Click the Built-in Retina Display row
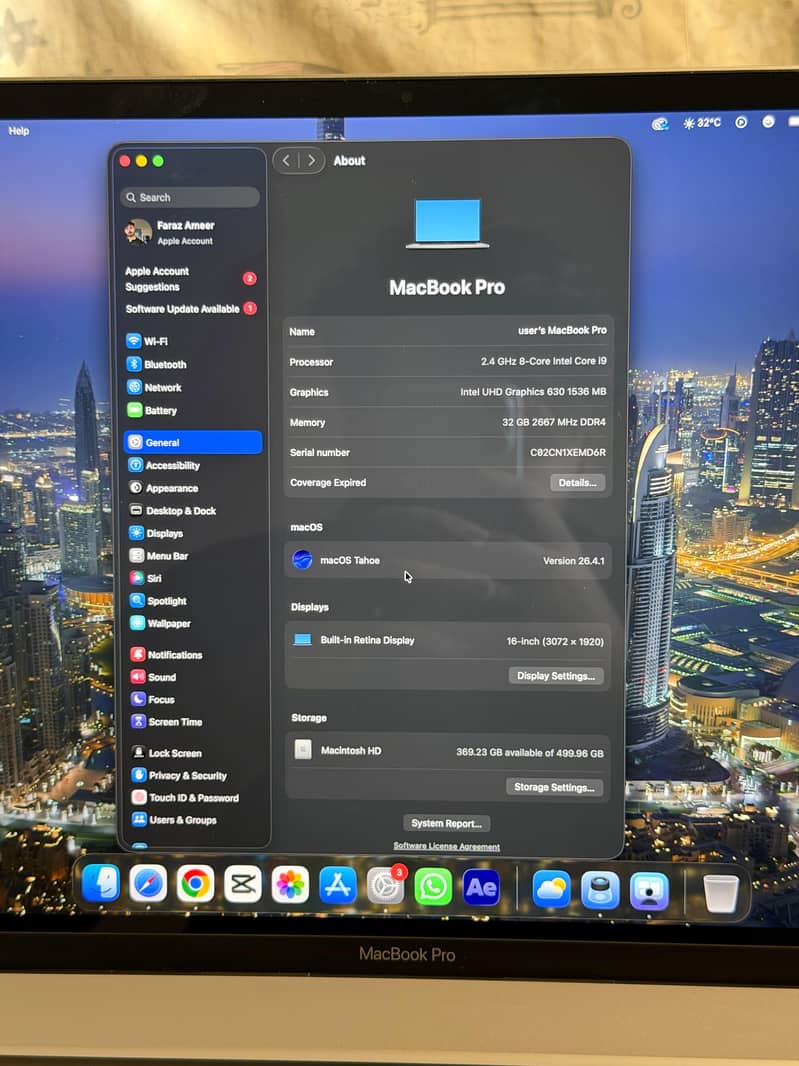Screen dimensions: 799x1066 pos(448,640)
